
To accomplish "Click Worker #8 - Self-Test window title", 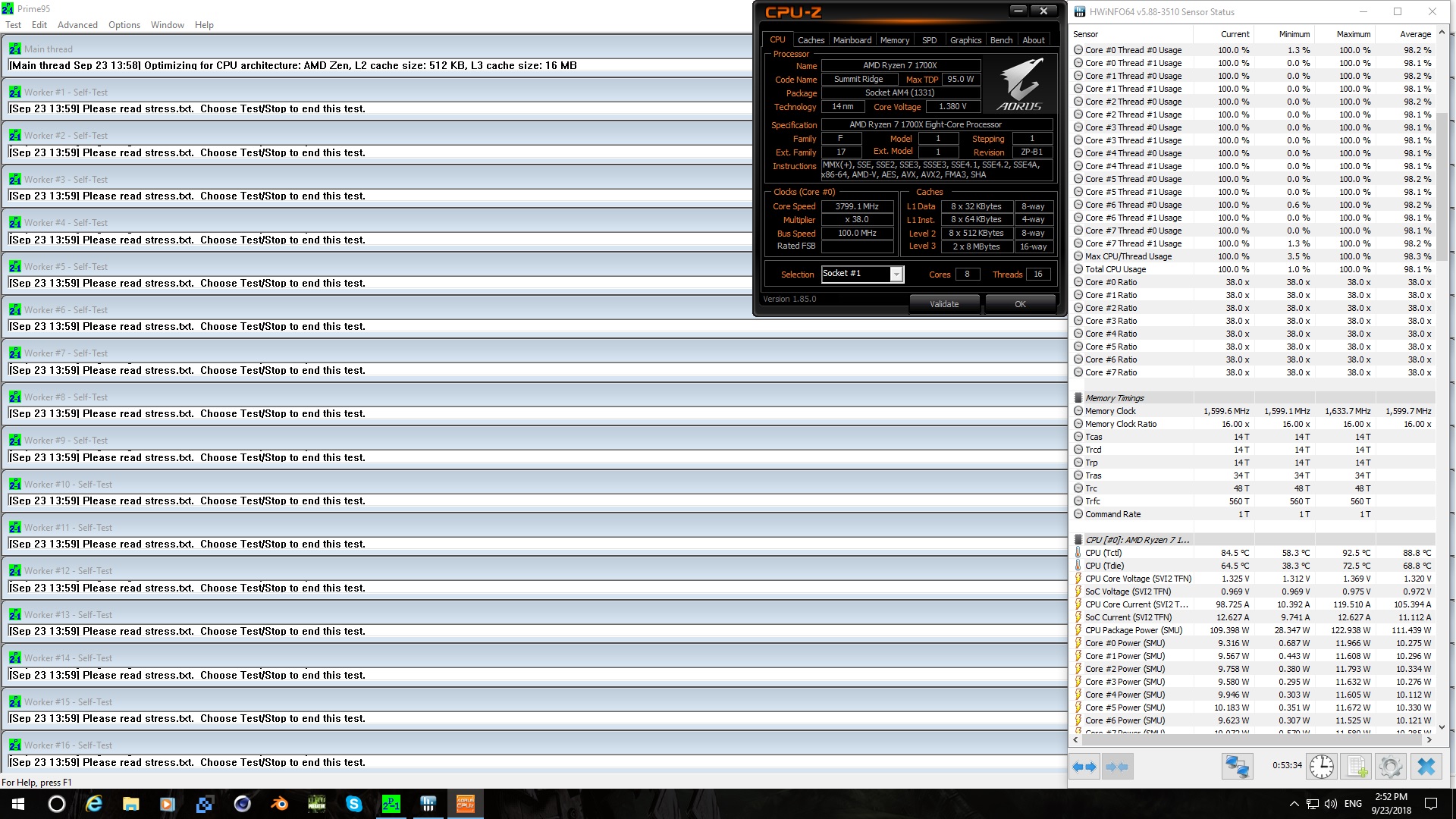I will pos(66,397).
